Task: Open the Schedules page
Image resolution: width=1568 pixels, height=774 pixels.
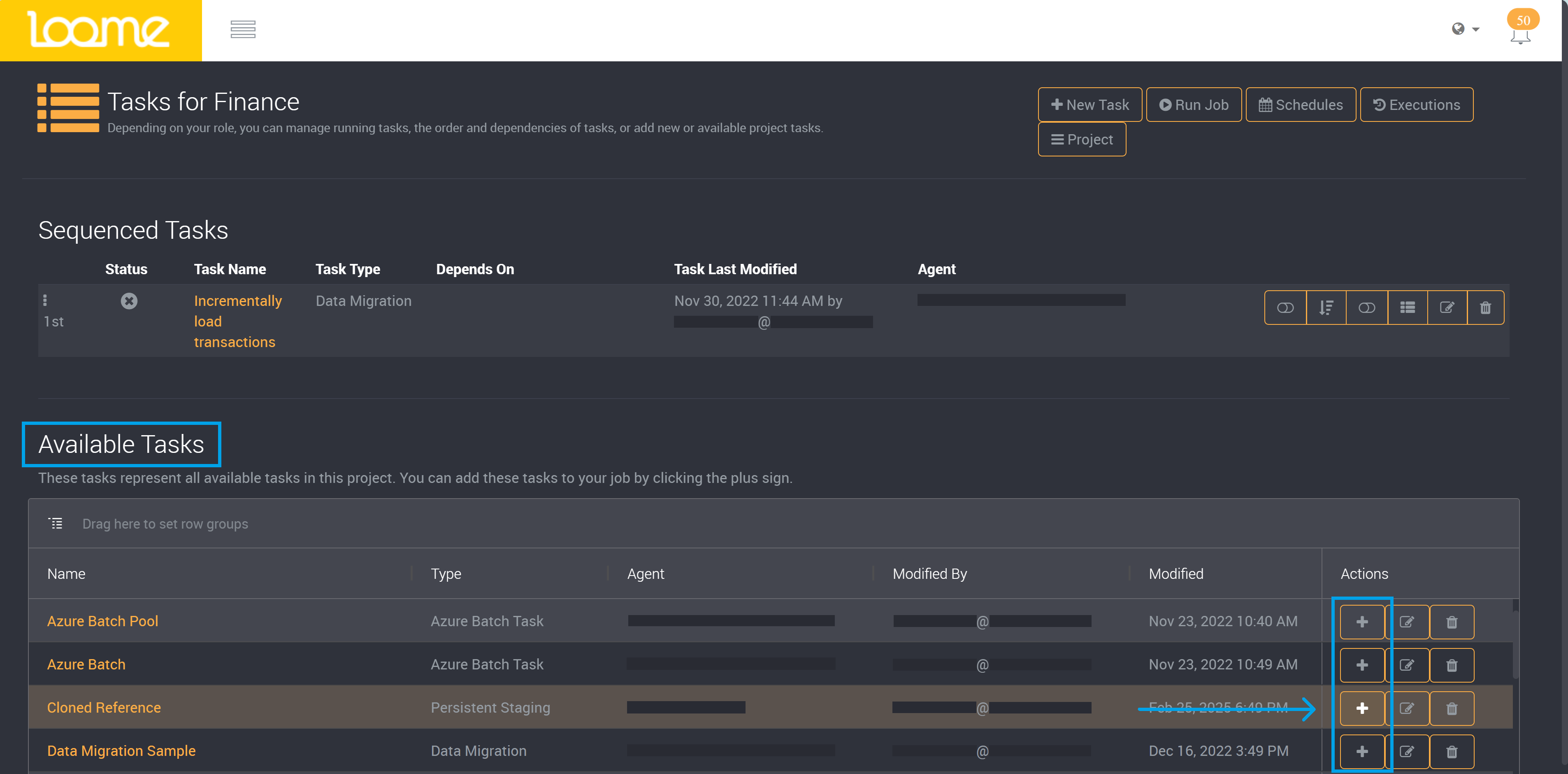Action: click(1301, 105)
